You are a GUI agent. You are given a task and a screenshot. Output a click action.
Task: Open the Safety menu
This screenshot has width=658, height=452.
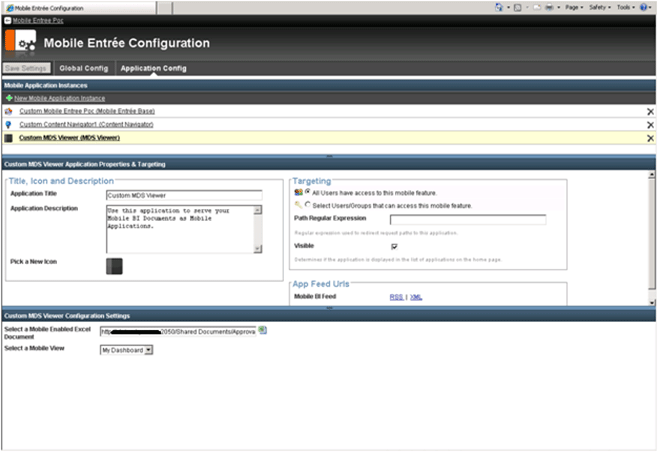pos(600,8)
